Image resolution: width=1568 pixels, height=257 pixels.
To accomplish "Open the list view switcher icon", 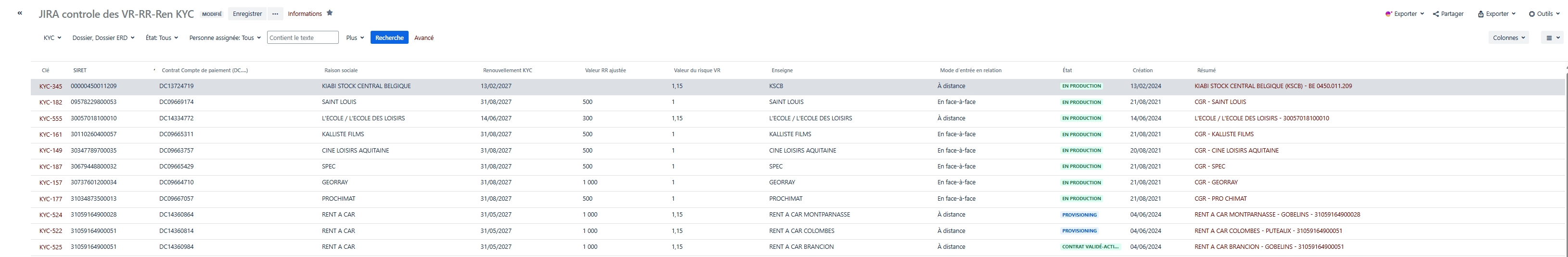I will coord(1553,38).
